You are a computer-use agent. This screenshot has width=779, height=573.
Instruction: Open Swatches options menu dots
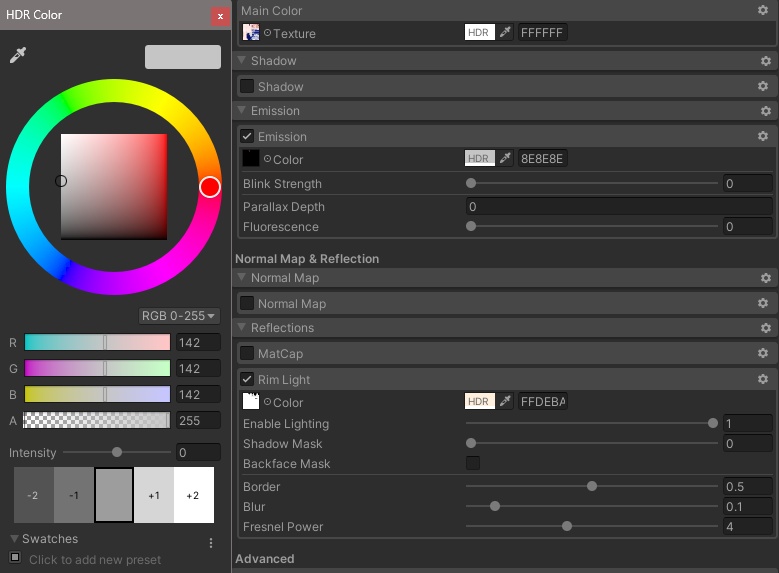click(211, 543)
